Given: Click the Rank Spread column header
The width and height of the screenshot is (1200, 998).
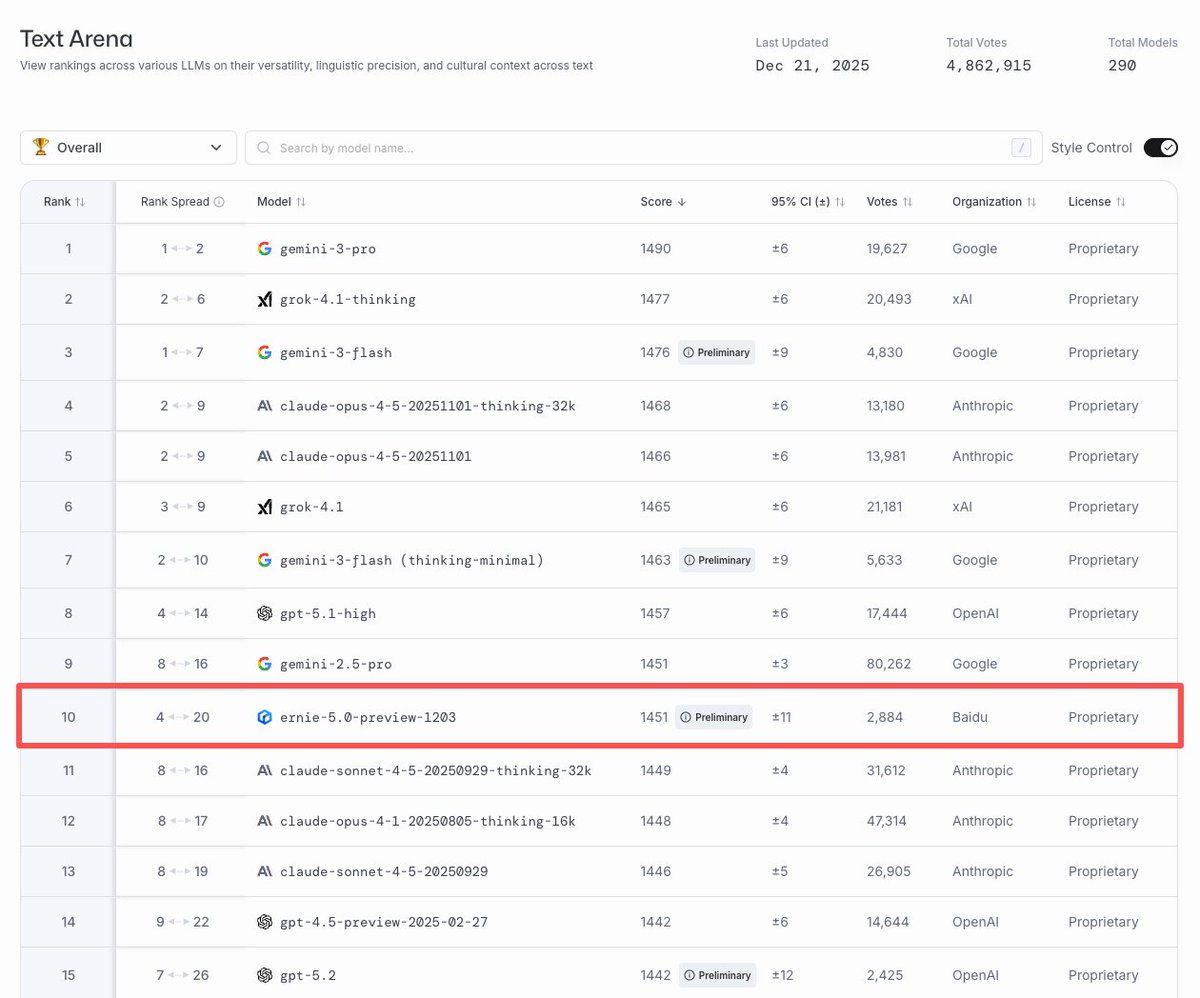Looking at the screenshot, I should pyautogui.click(x=175, y=202).
